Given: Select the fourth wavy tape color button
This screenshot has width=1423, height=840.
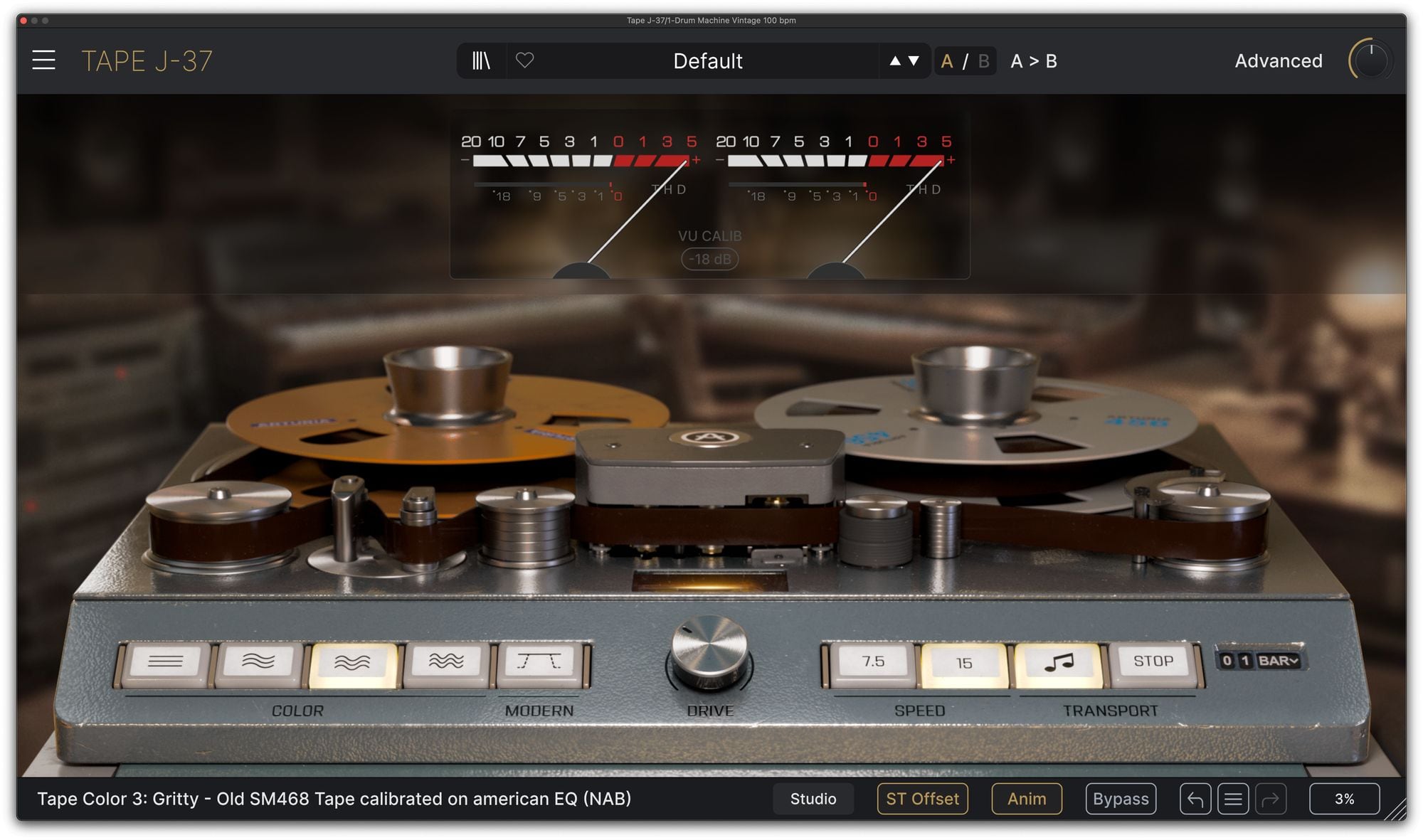Looking at the screenshot, I should (446, 661).
